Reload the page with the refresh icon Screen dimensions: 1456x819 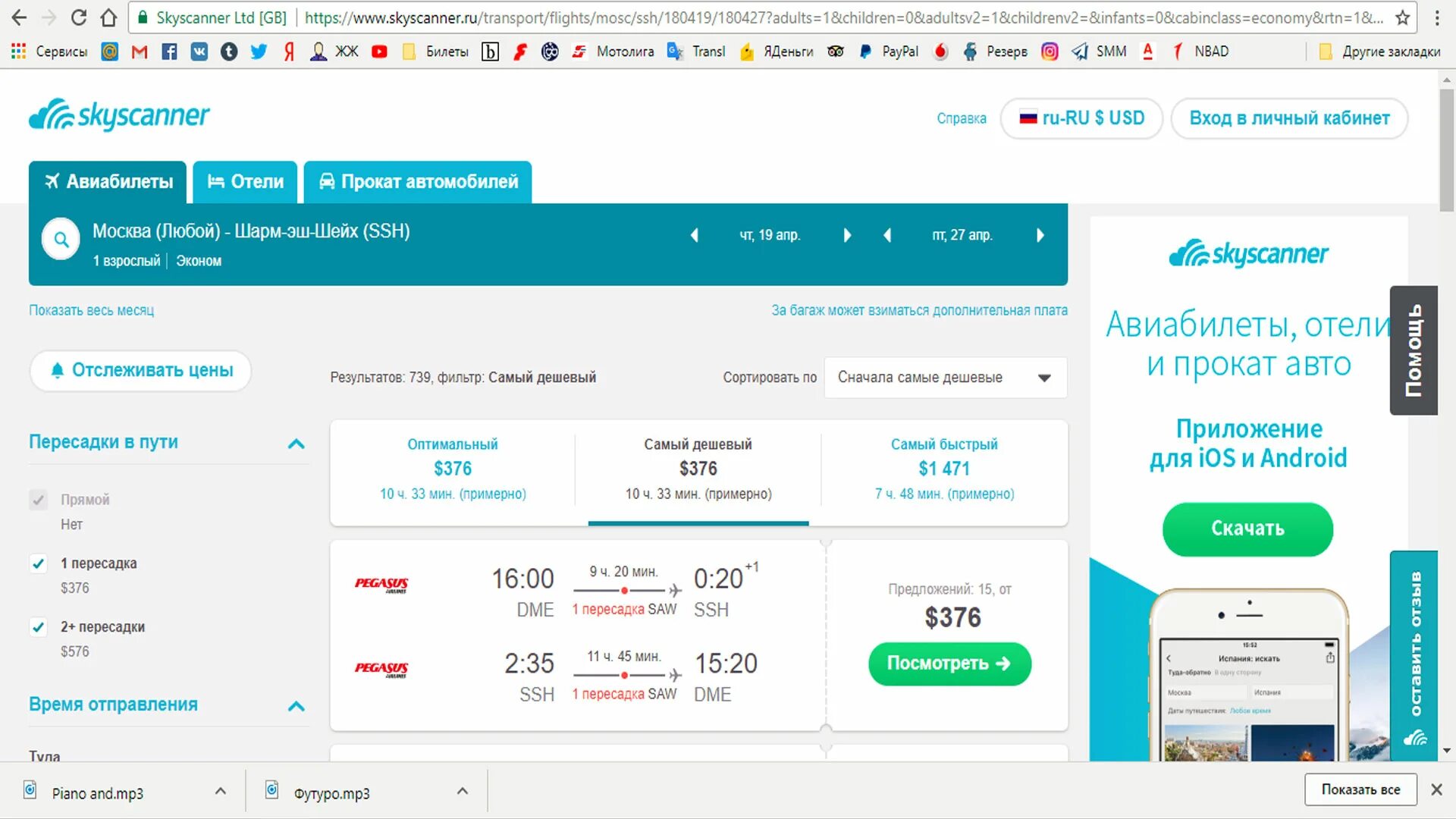(x=79, y=17)
